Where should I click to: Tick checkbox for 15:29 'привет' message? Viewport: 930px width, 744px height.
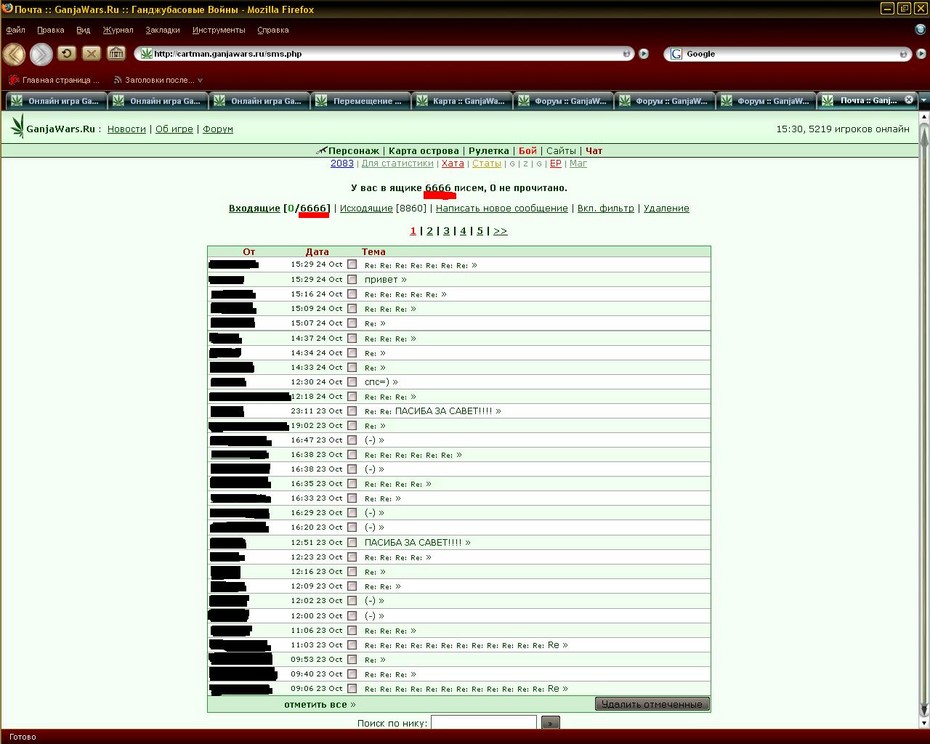[352, 279]
